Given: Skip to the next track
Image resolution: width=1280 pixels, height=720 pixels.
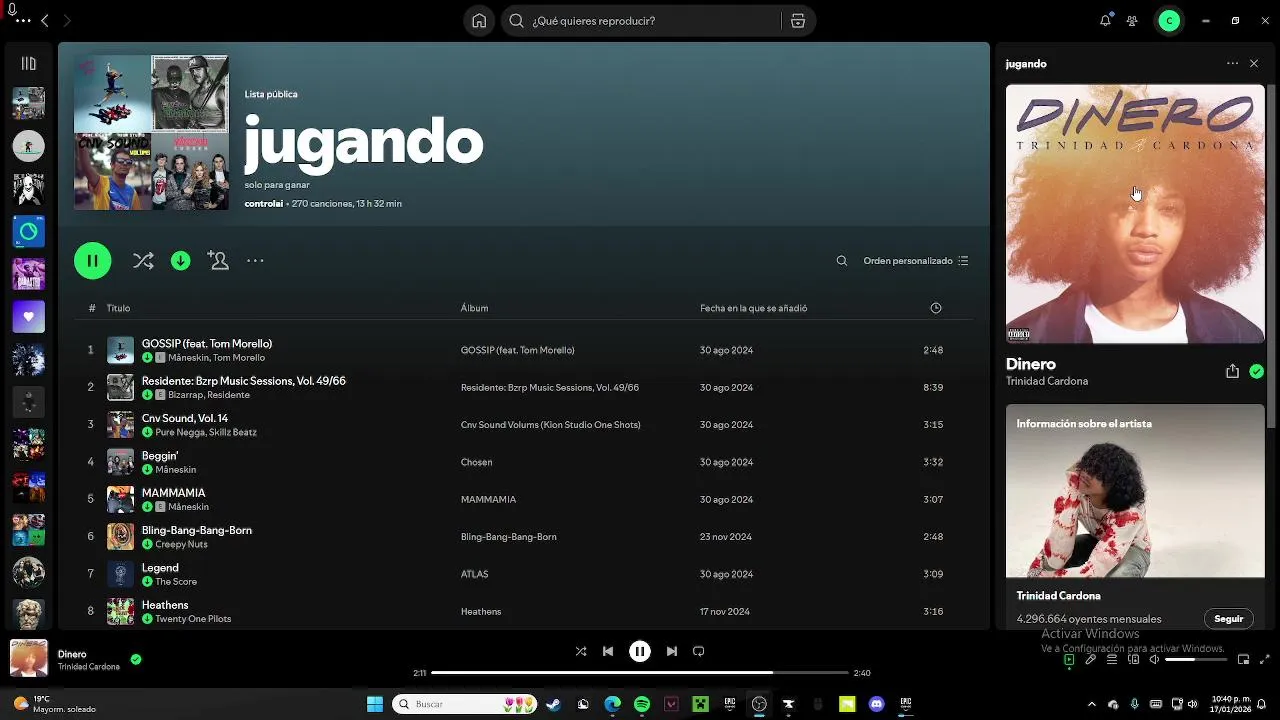Looking at the screenshot, I should [x=672, y=651].
